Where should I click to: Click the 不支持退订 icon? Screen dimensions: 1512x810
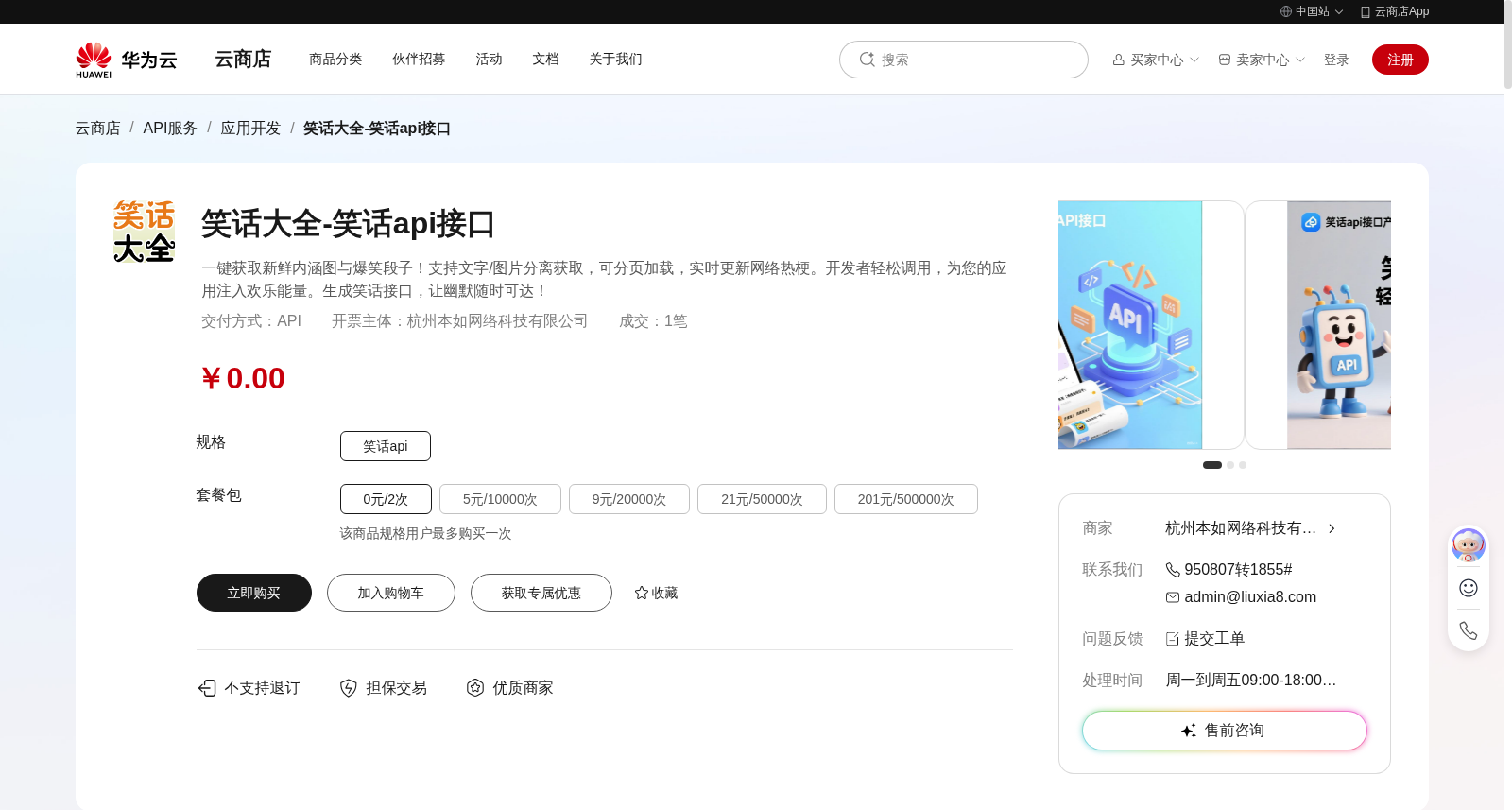(x=207, y=688)
